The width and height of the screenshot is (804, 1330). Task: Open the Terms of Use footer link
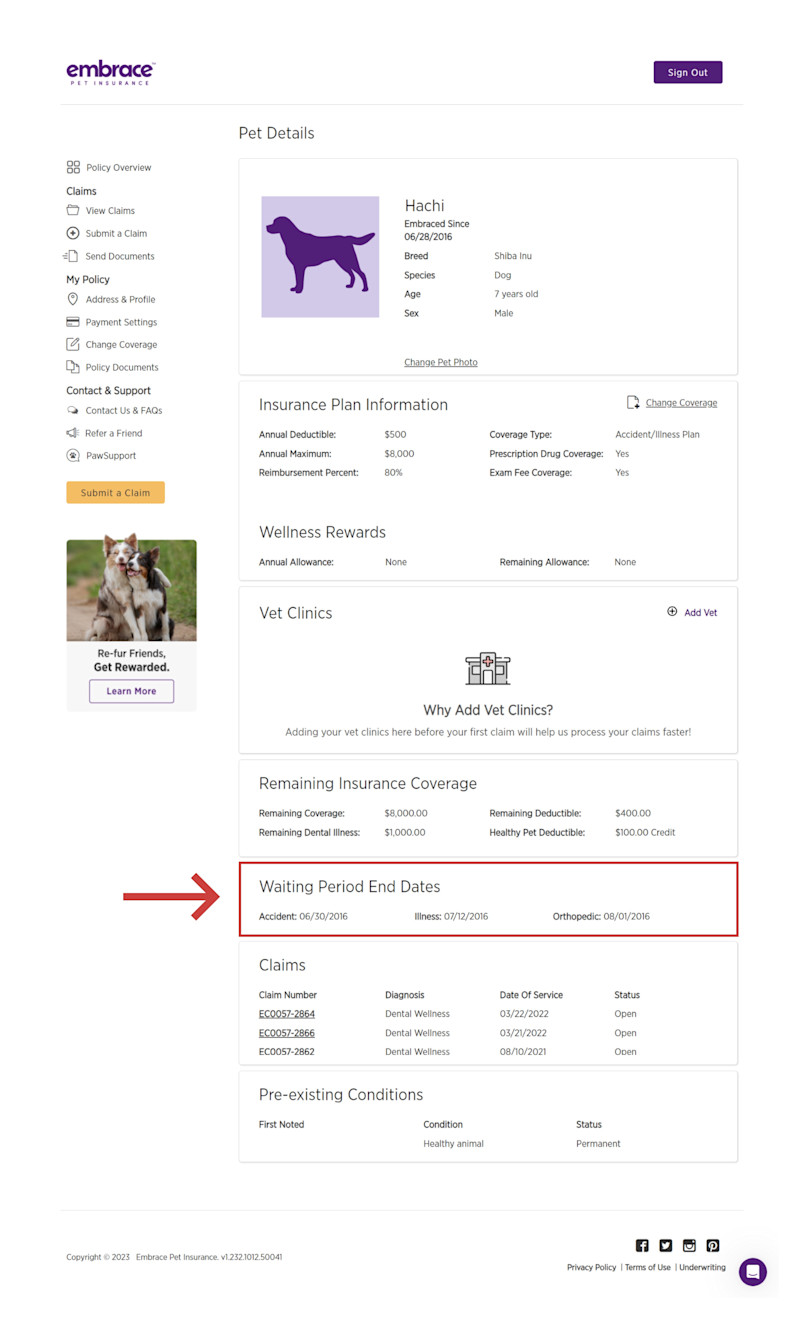click(x=648, y=1267)
